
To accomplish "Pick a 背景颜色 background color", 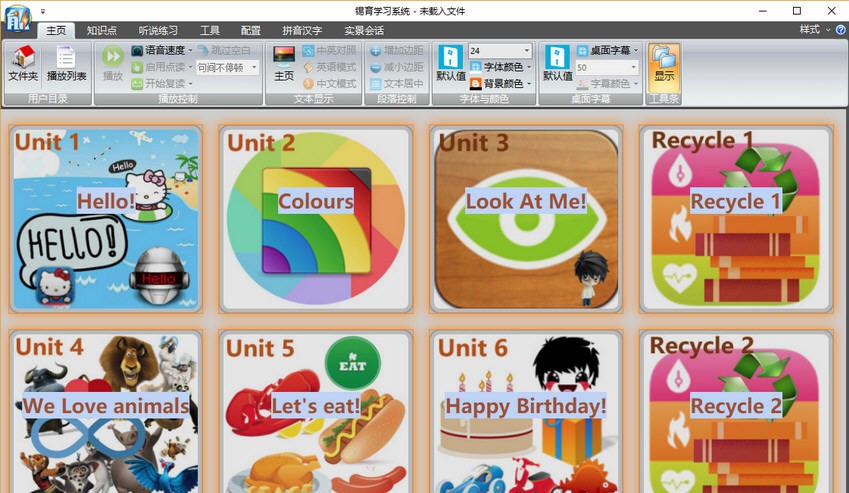I will pyautogui.click(x=500, y=84).
